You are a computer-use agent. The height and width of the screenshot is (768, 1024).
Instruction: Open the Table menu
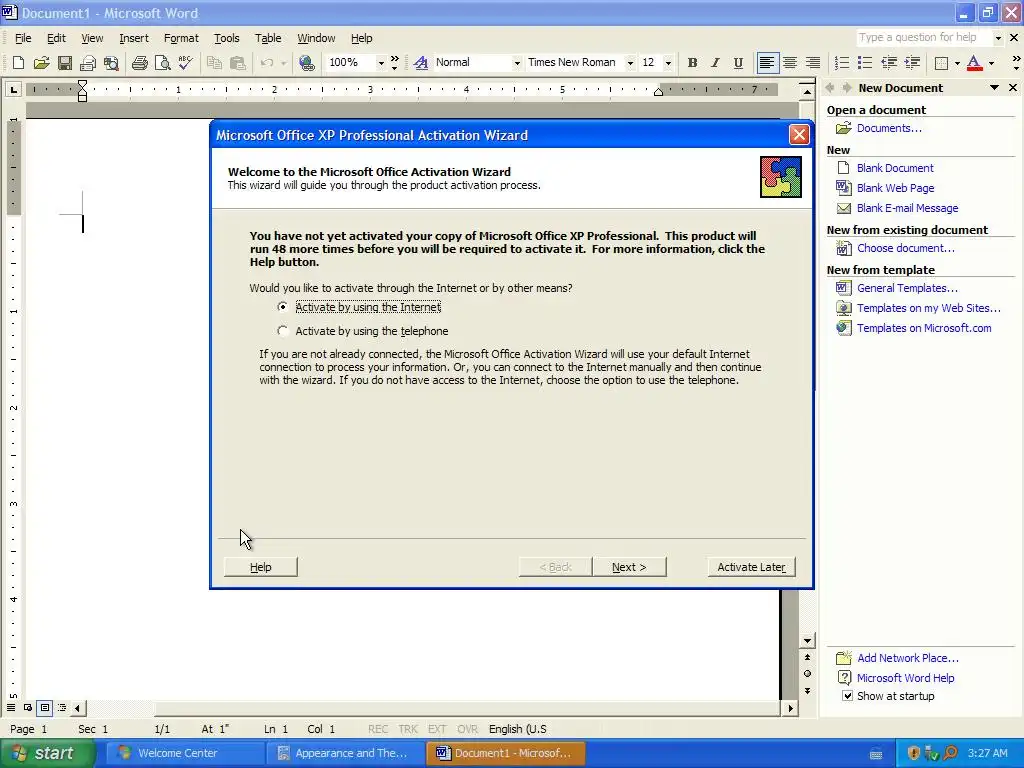pos(268,38)
